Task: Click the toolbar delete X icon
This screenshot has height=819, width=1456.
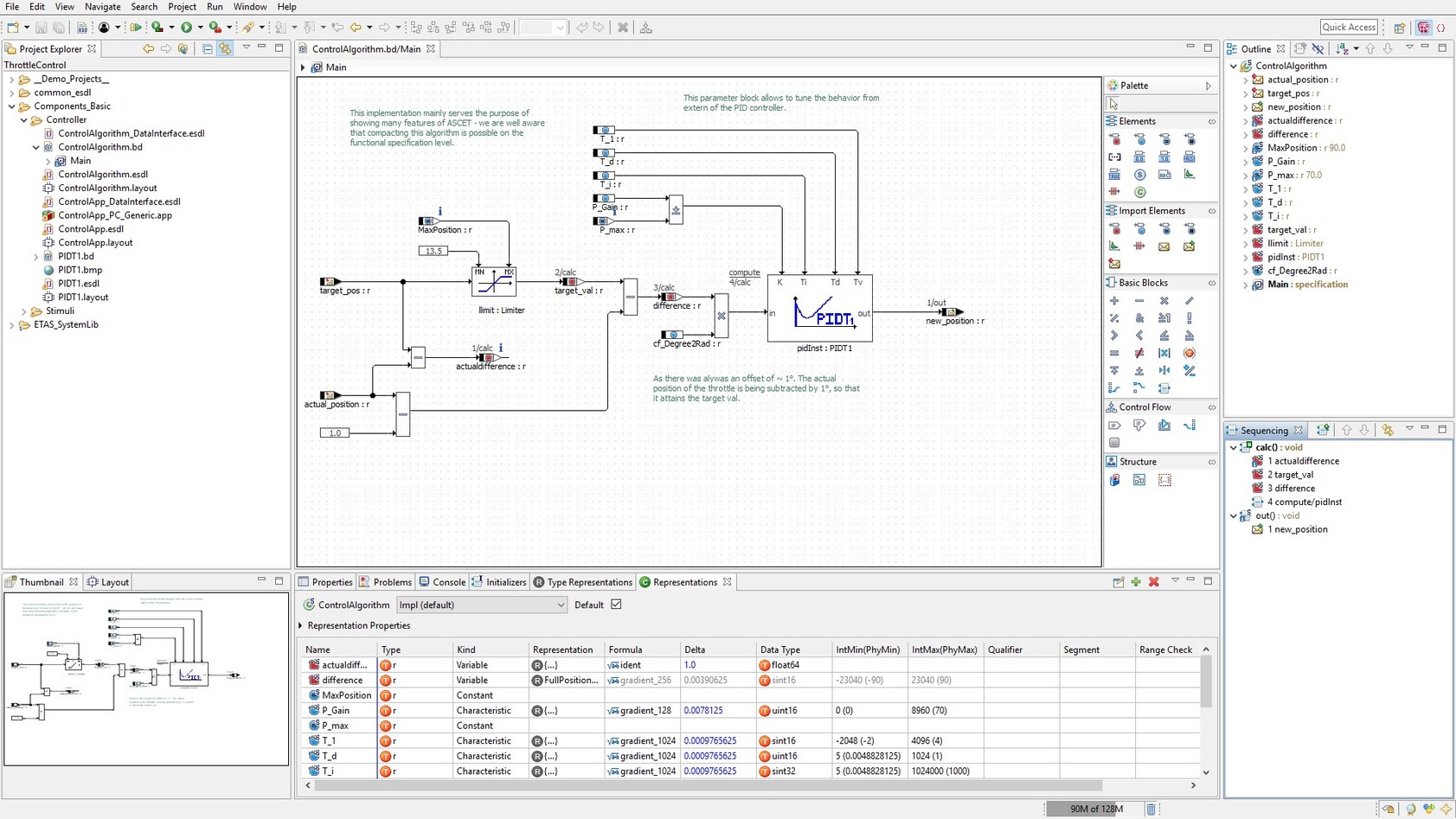Action: click(x=622, y=28)
